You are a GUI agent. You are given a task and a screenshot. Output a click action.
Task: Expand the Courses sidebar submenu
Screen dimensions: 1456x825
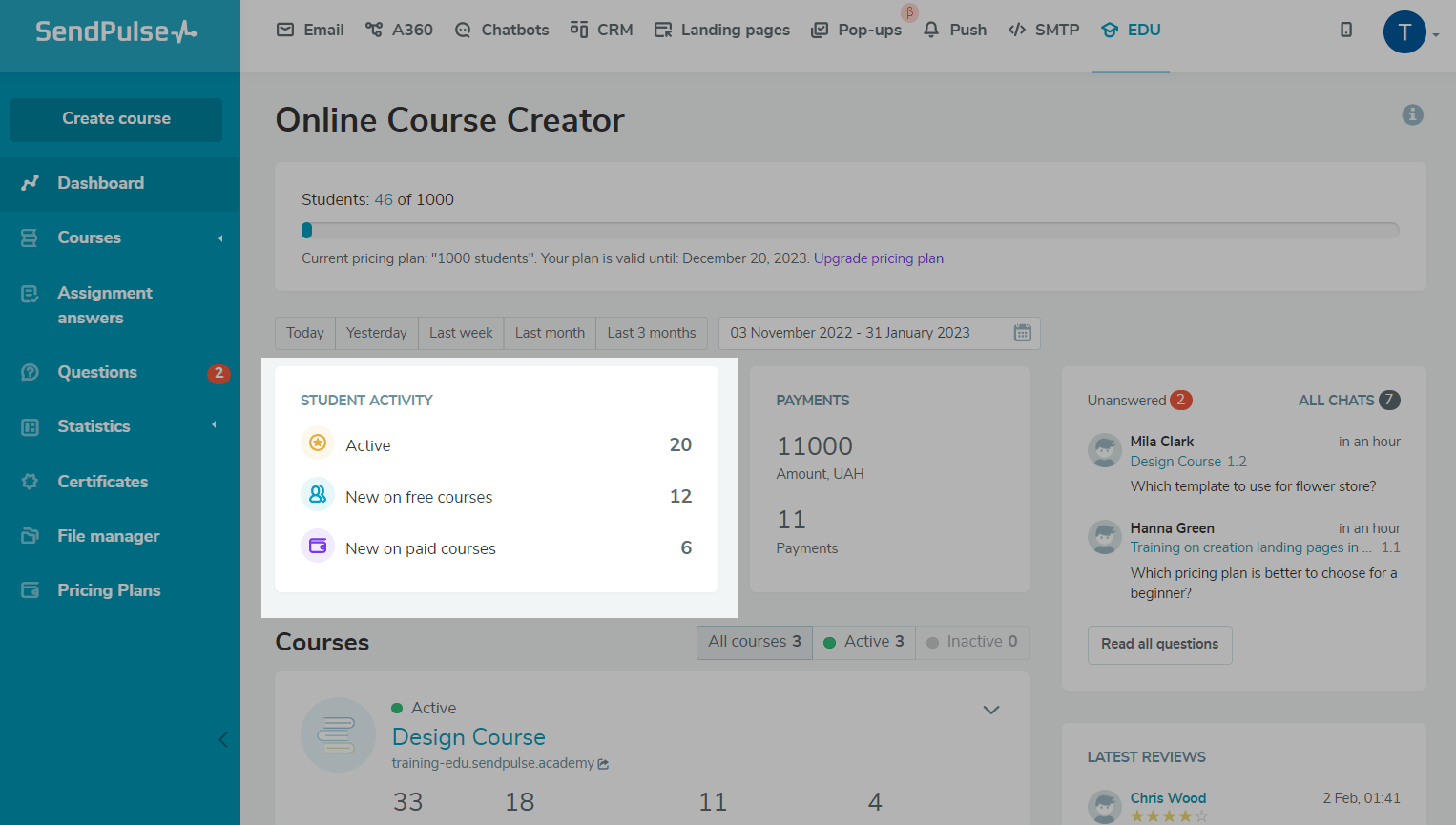pyautogui.click(x=220, y=238)
